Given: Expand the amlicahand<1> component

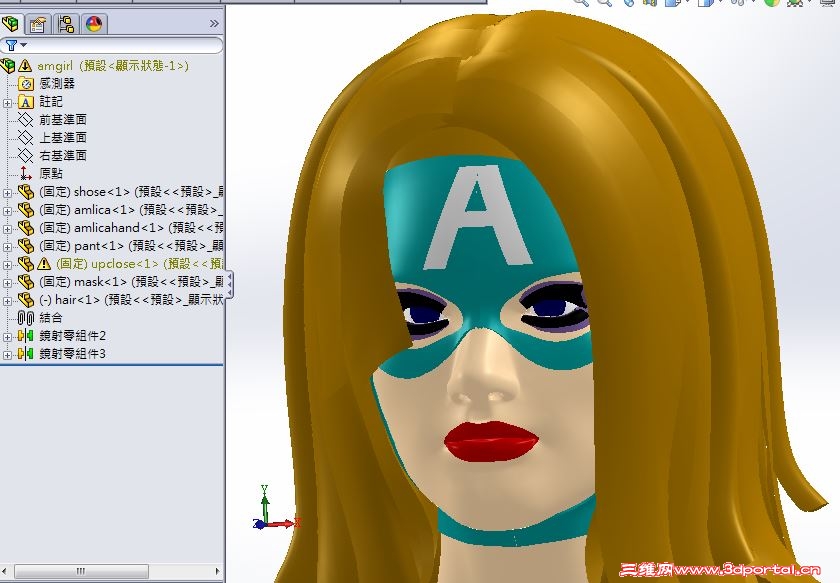Looking at the screenshot, I should (x=7, y=229).
